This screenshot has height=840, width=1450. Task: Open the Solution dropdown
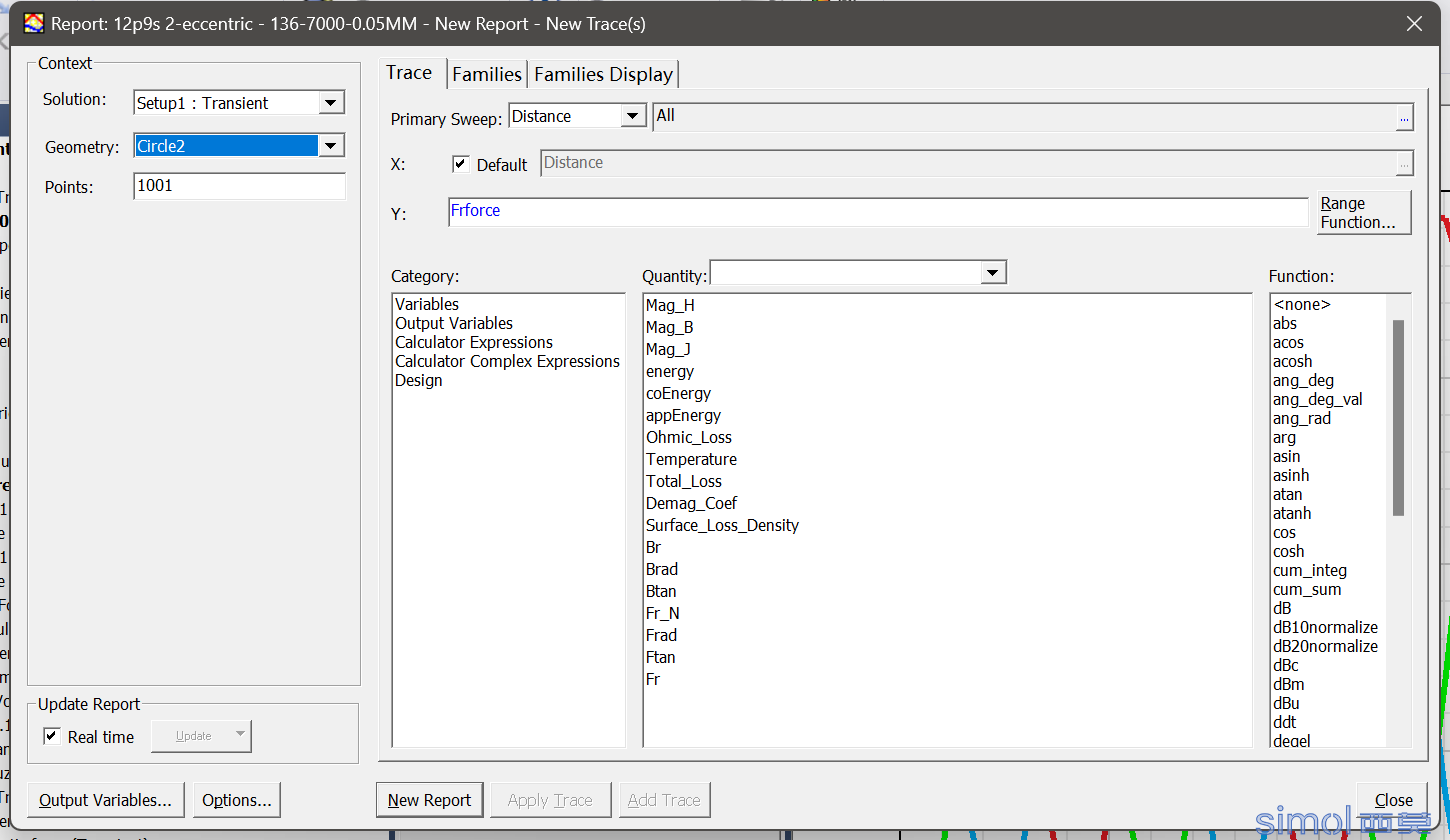(x=331, y=103)
